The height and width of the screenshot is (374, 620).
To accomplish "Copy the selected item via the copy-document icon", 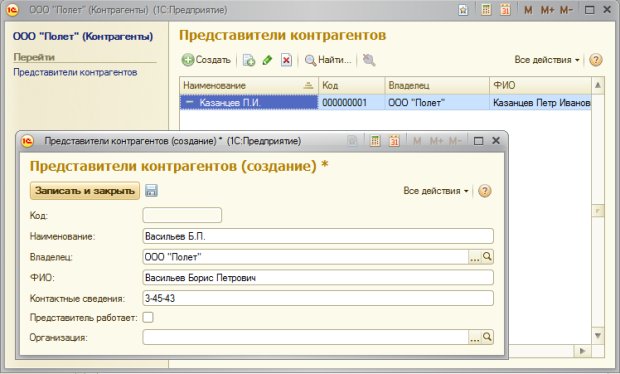I will point(249,60).
